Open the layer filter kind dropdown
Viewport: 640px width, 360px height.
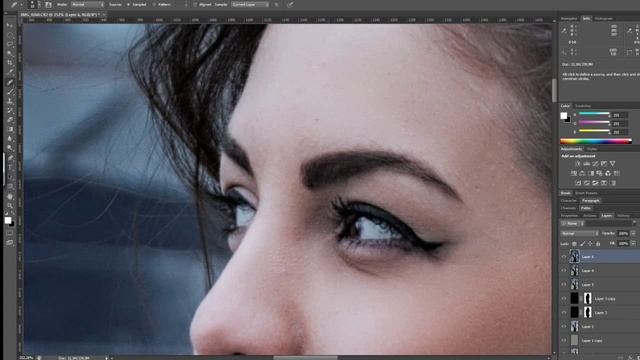tap(573, 223)
